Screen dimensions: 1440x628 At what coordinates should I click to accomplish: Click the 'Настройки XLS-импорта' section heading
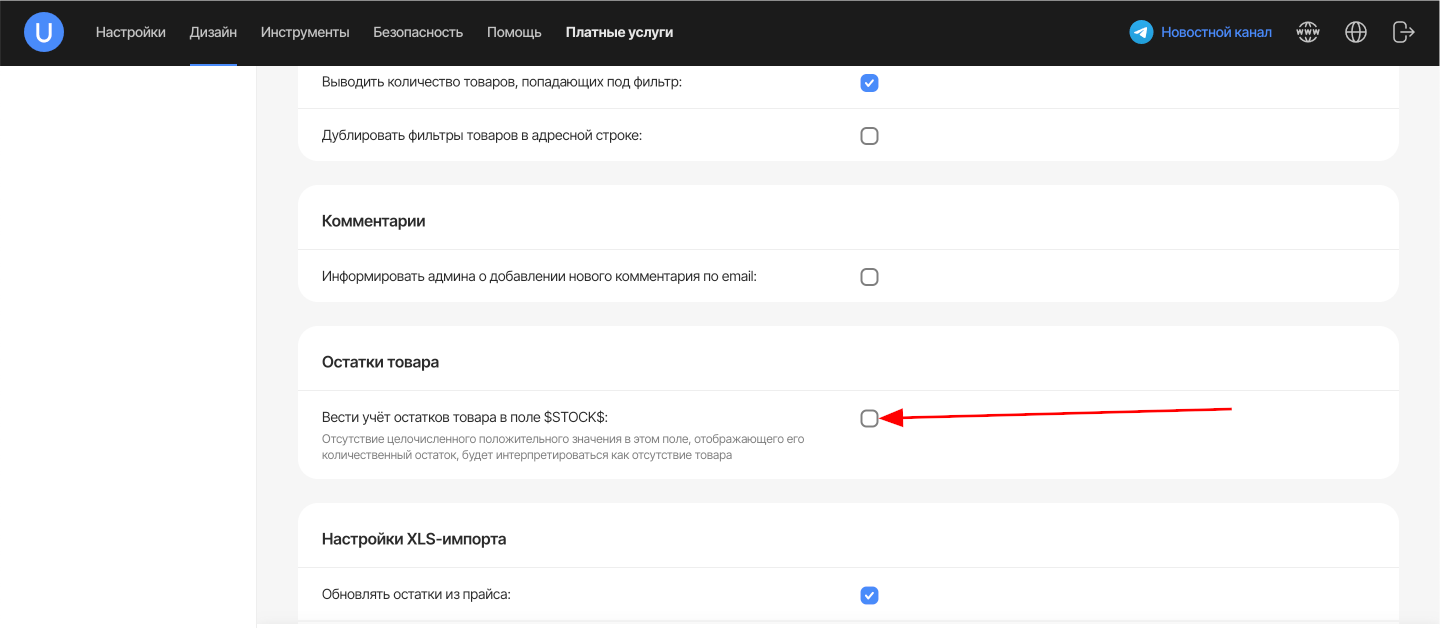(414, 539)
